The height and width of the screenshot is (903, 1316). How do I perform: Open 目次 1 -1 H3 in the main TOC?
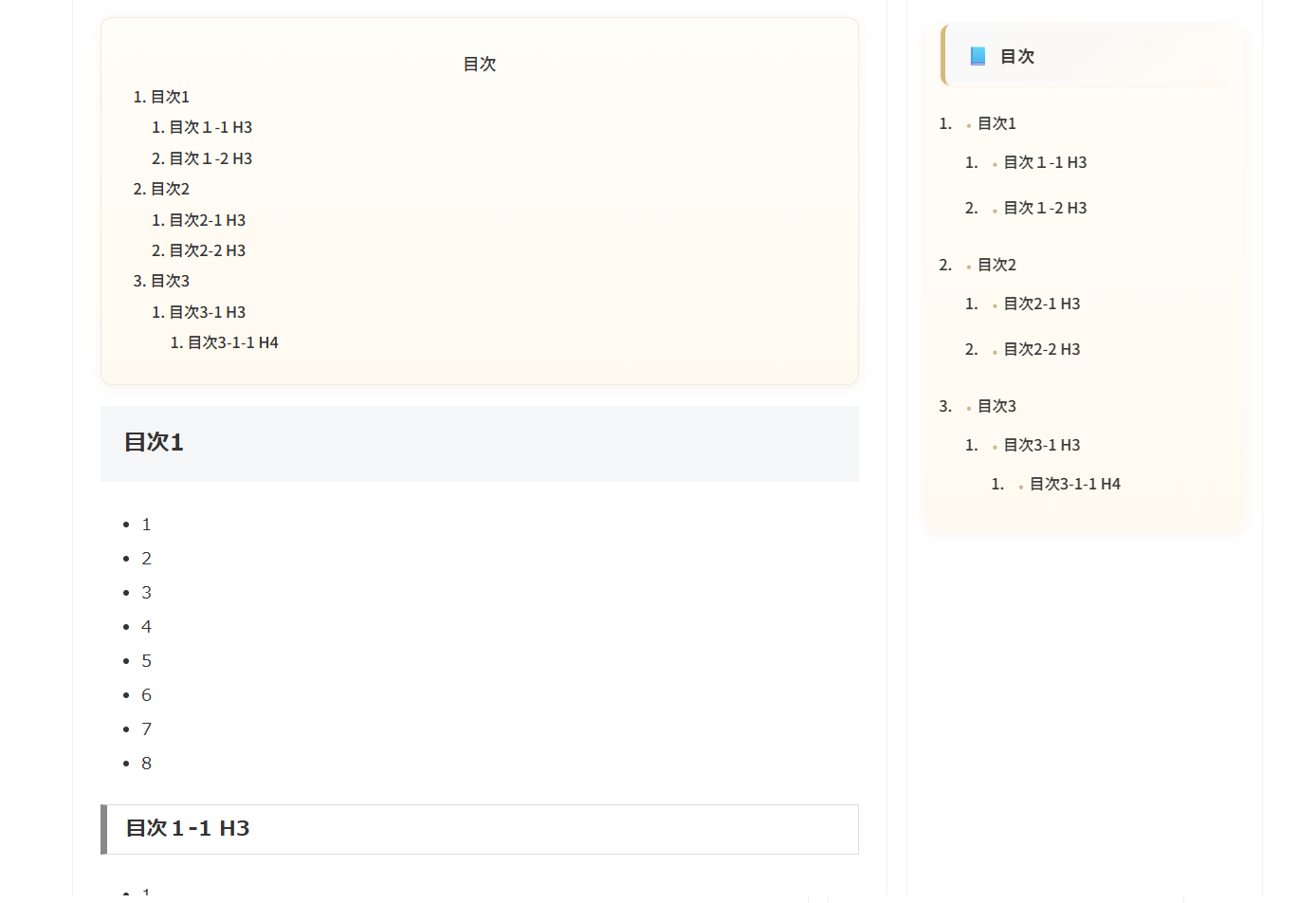pyautogui.click(x=210, y=126)
